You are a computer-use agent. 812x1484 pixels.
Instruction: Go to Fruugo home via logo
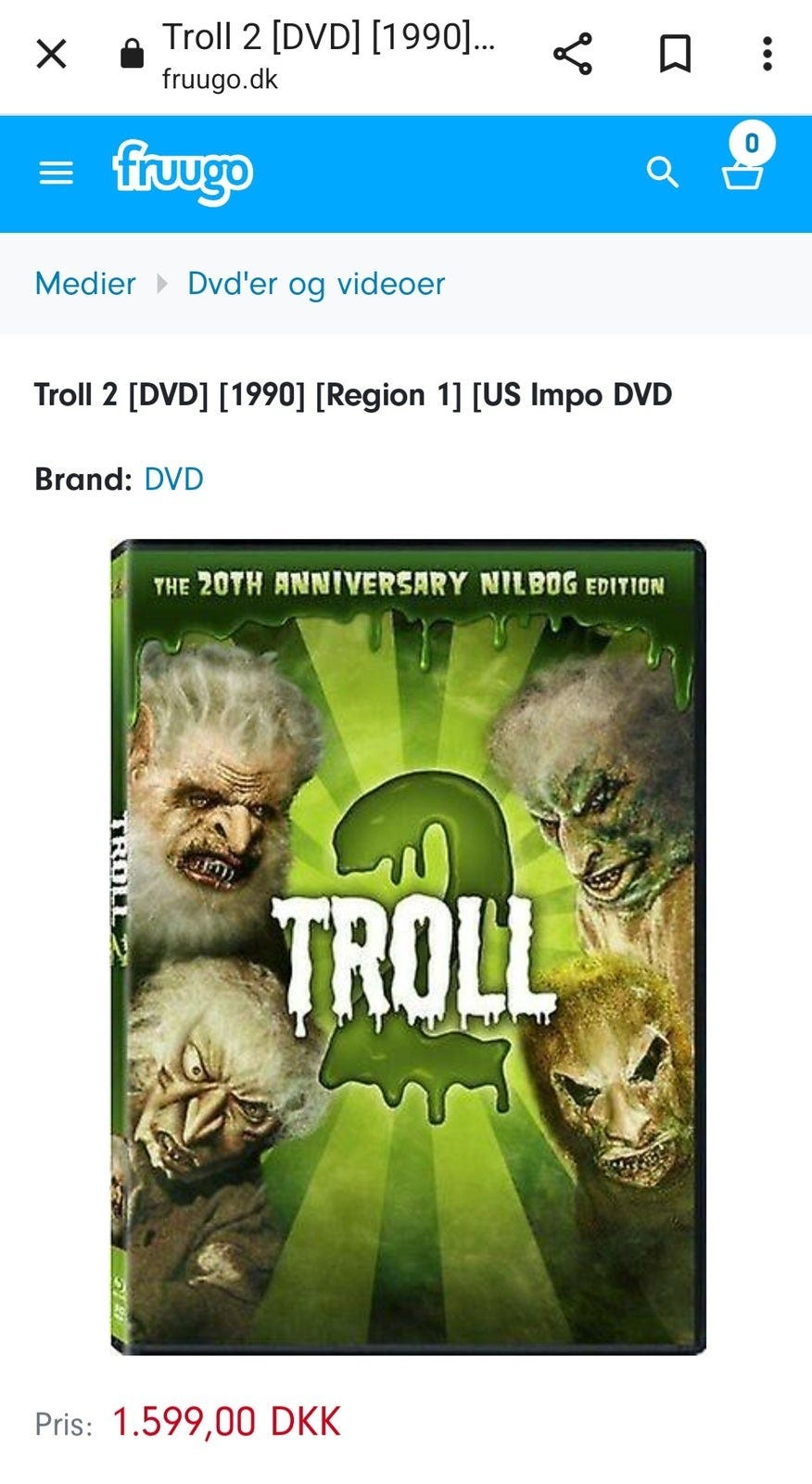183,172
